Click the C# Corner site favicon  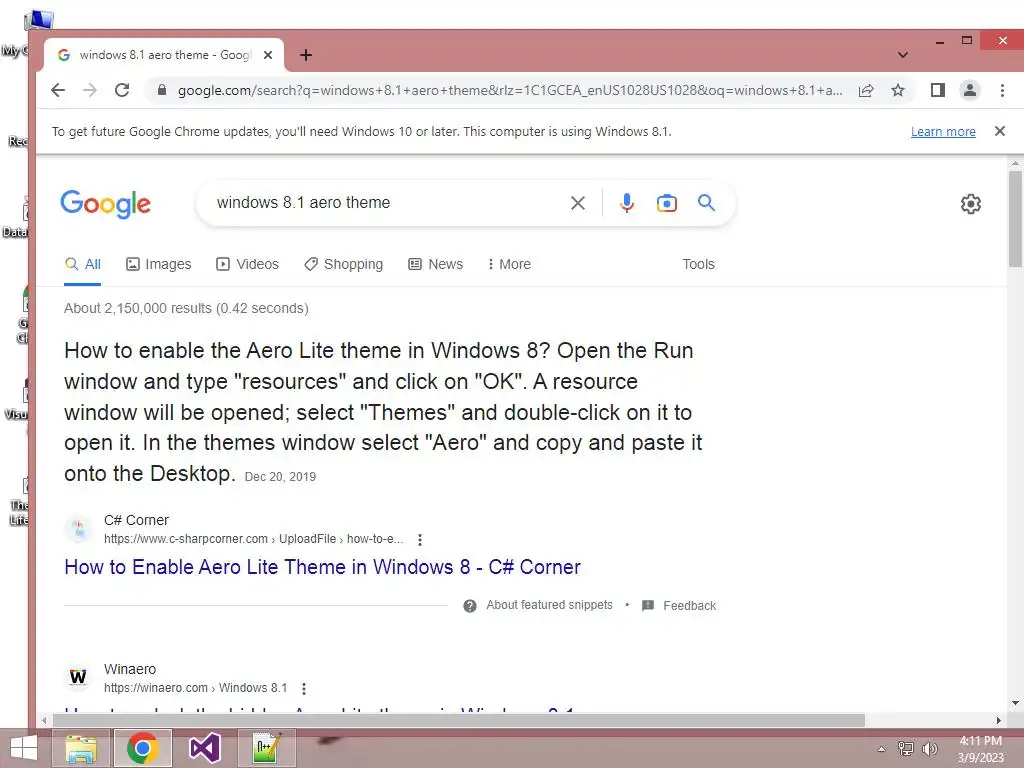(78, 529)
